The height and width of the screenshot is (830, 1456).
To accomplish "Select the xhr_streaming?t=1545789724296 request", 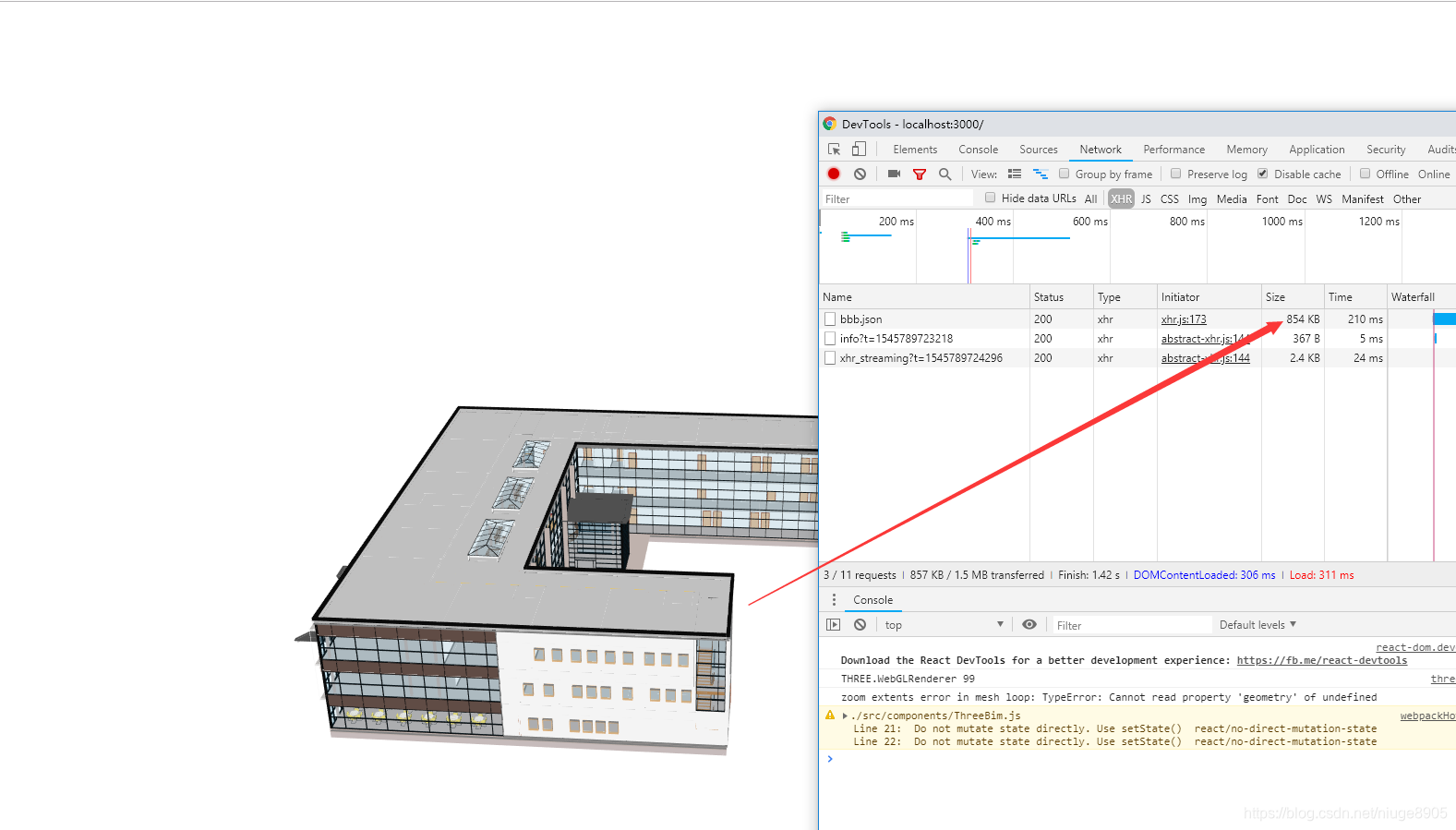I will pyautogui.click(x=921, y=358).
